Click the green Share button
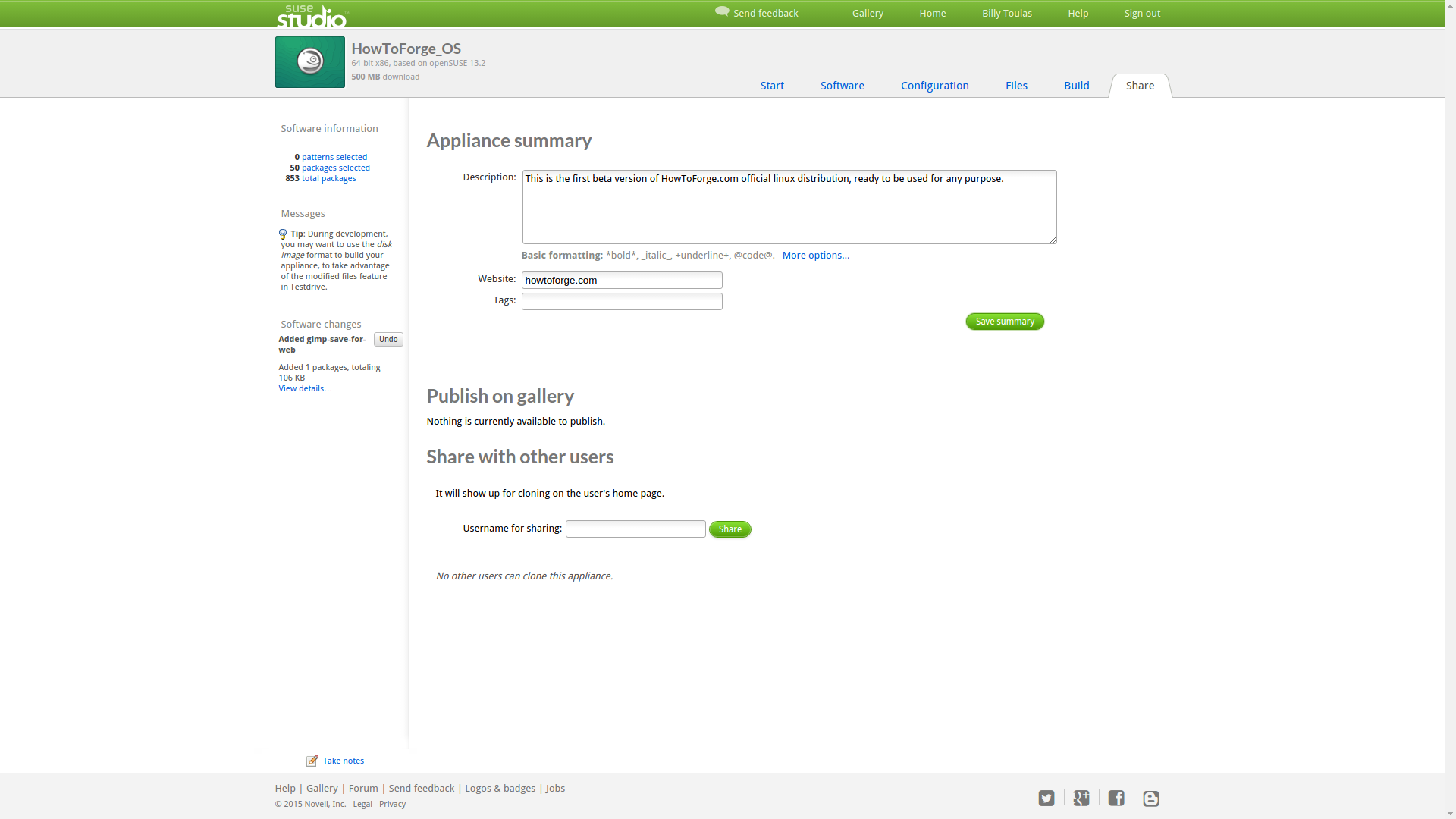The image size is (1456, 819). (x=730, y=529)
